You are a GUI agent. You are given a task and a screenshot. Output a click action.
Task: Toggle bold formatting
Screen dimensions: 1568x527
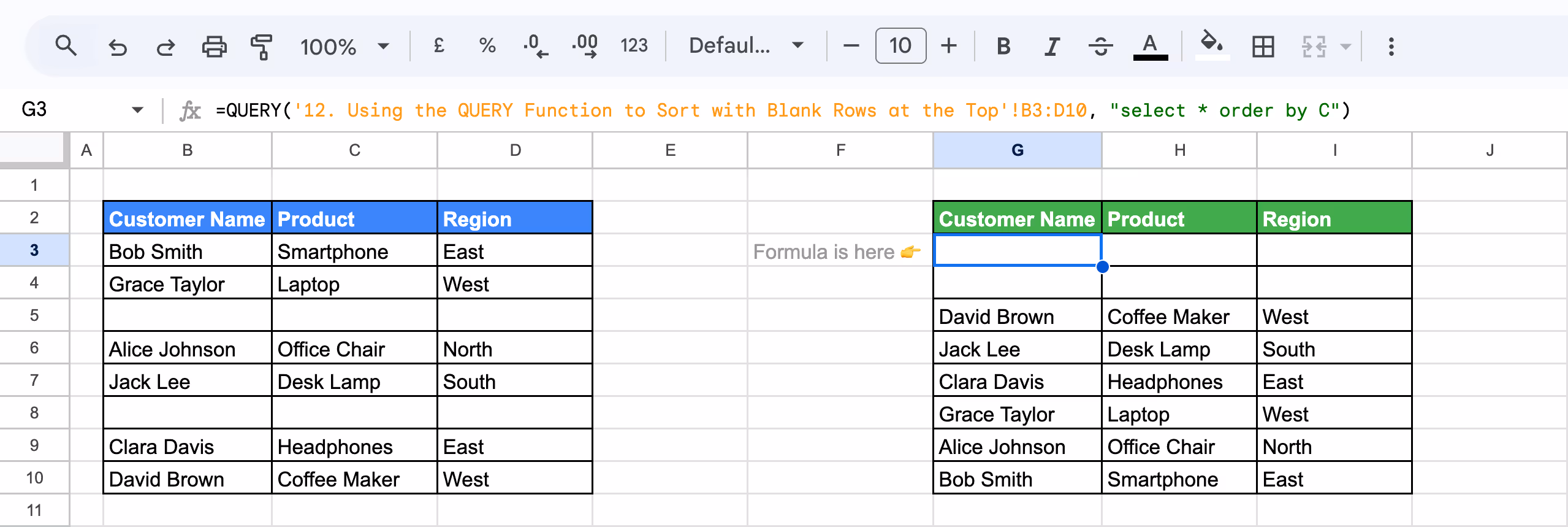click(1003, 46)
